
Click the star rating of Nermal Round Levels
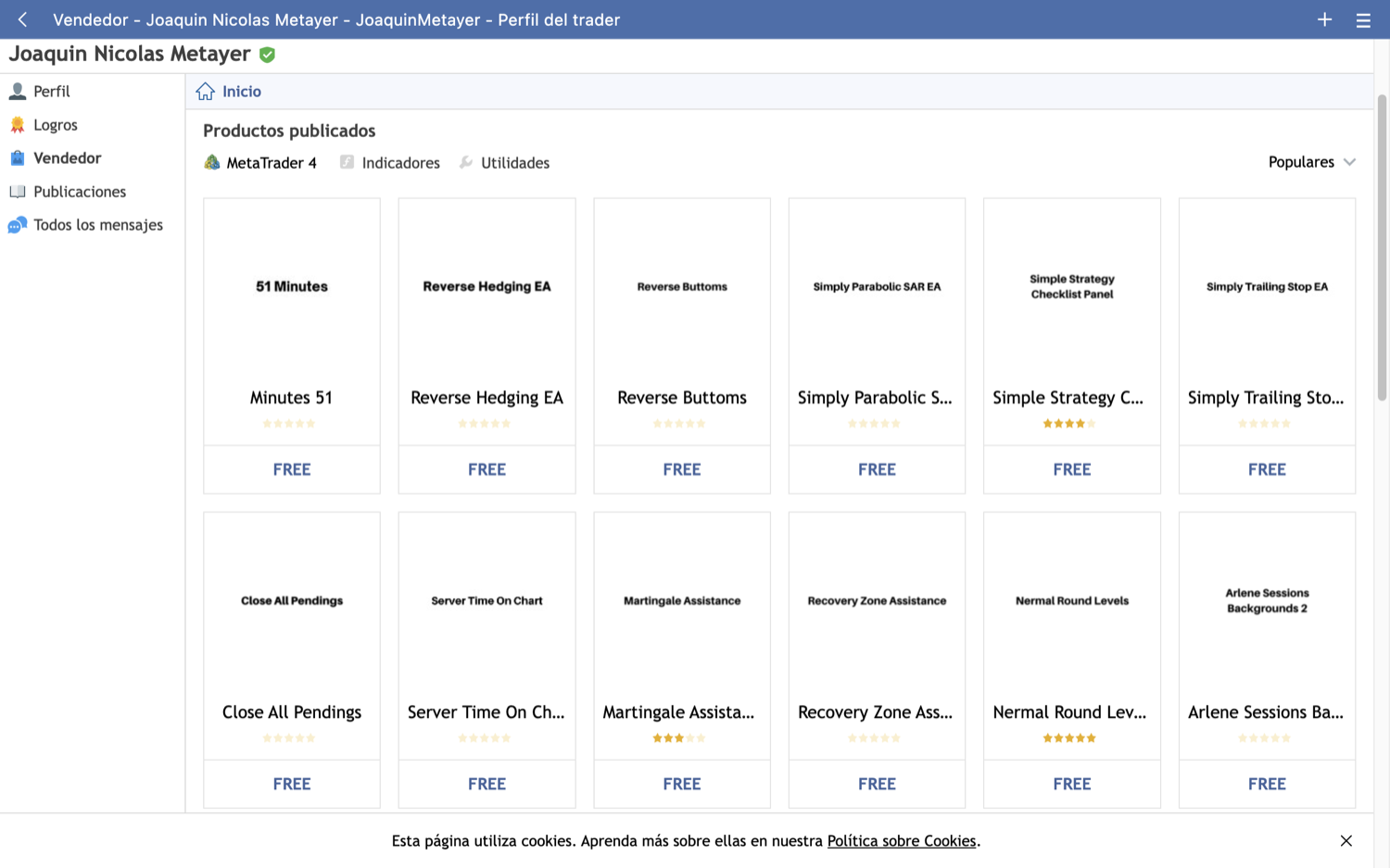[1069, 738]
